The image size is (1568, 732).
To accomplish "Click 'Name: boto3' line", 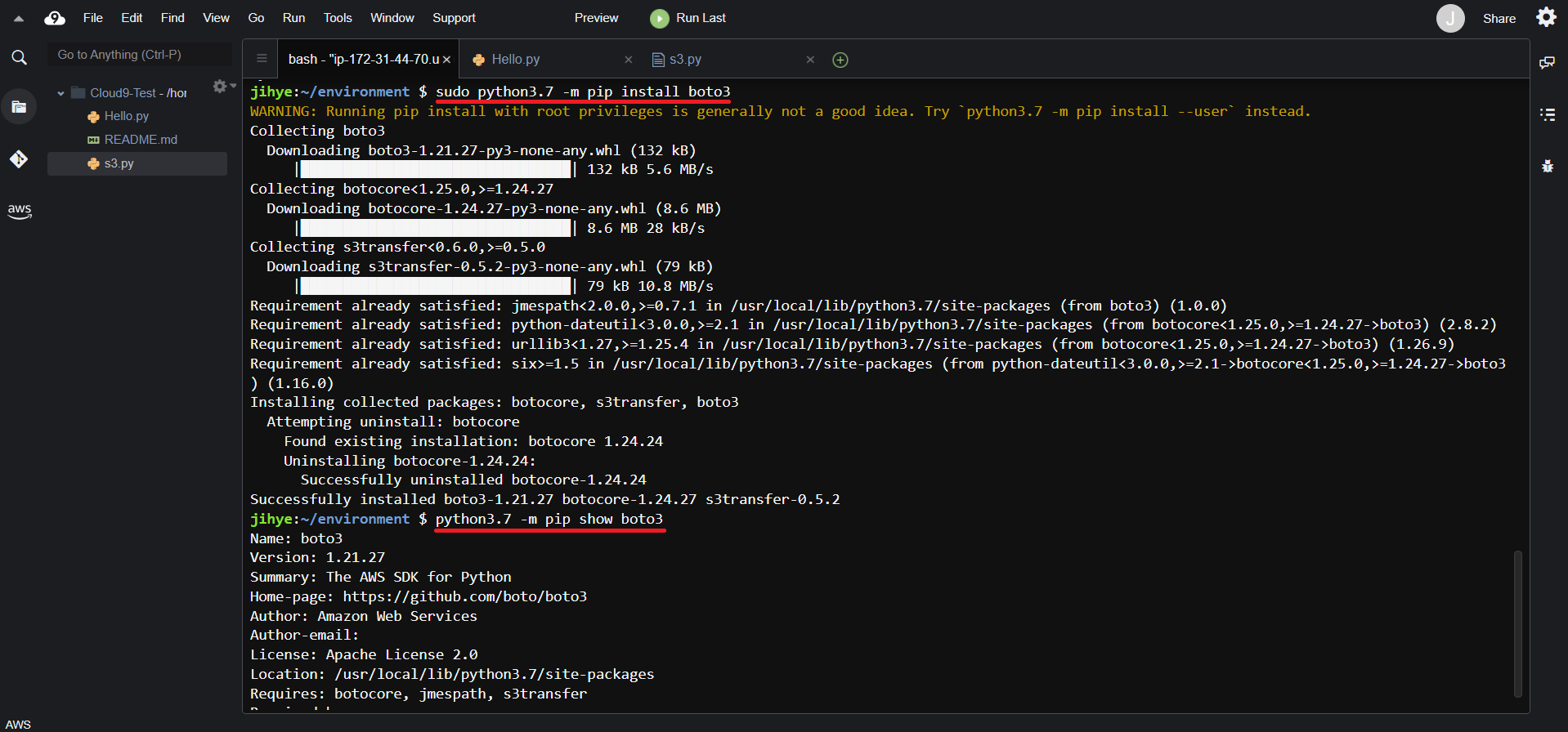I will tap(297, 538).
